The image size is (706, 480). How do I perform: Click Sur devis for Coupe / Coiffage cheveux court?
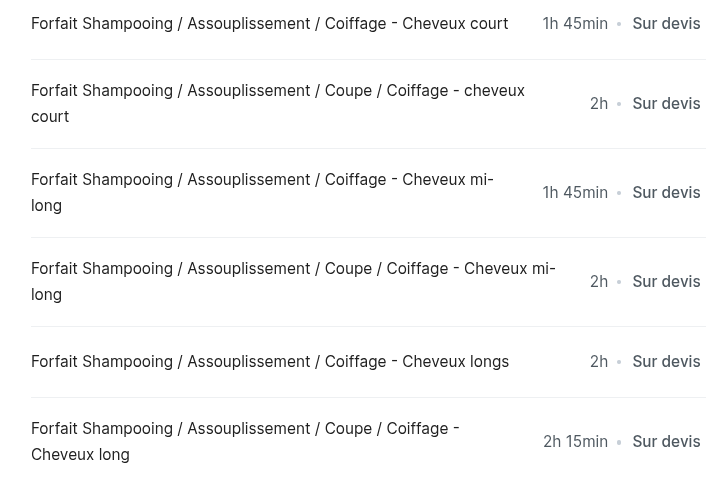pos(666,103)
